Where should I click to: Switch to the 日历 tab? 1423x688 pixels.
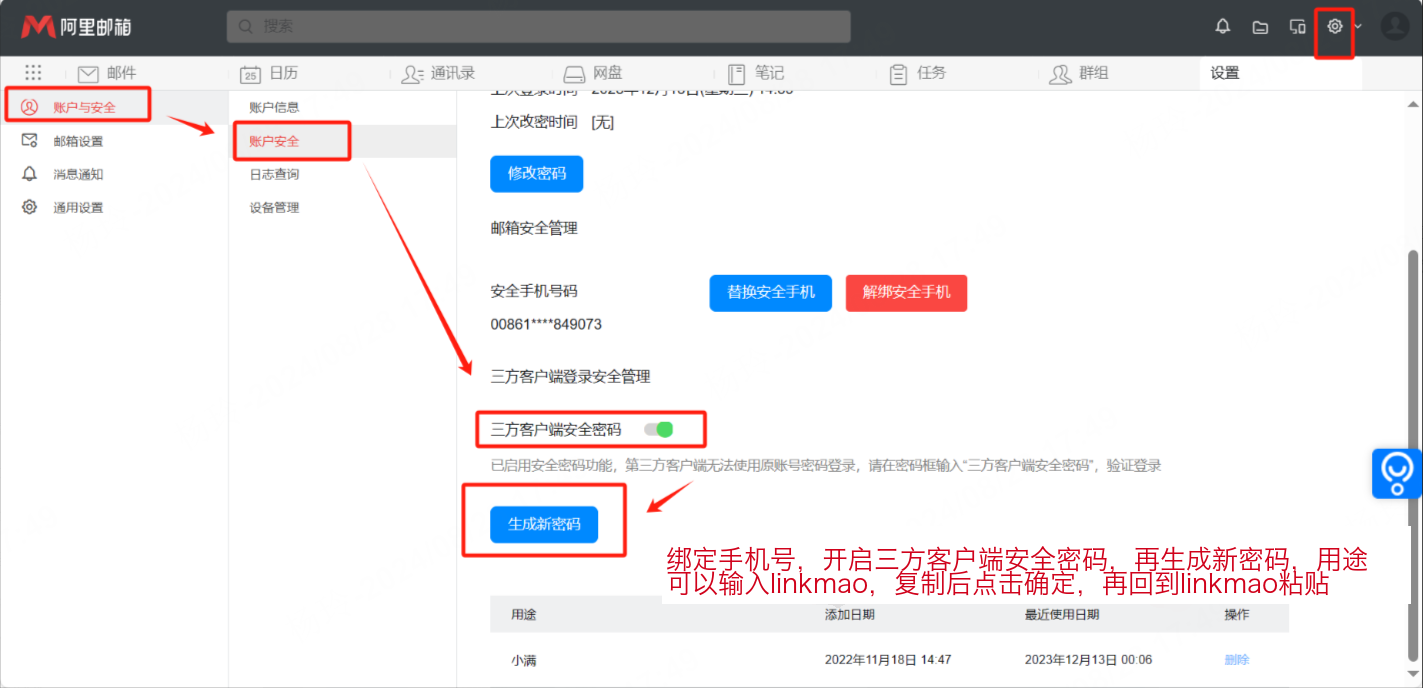point(269,73)
